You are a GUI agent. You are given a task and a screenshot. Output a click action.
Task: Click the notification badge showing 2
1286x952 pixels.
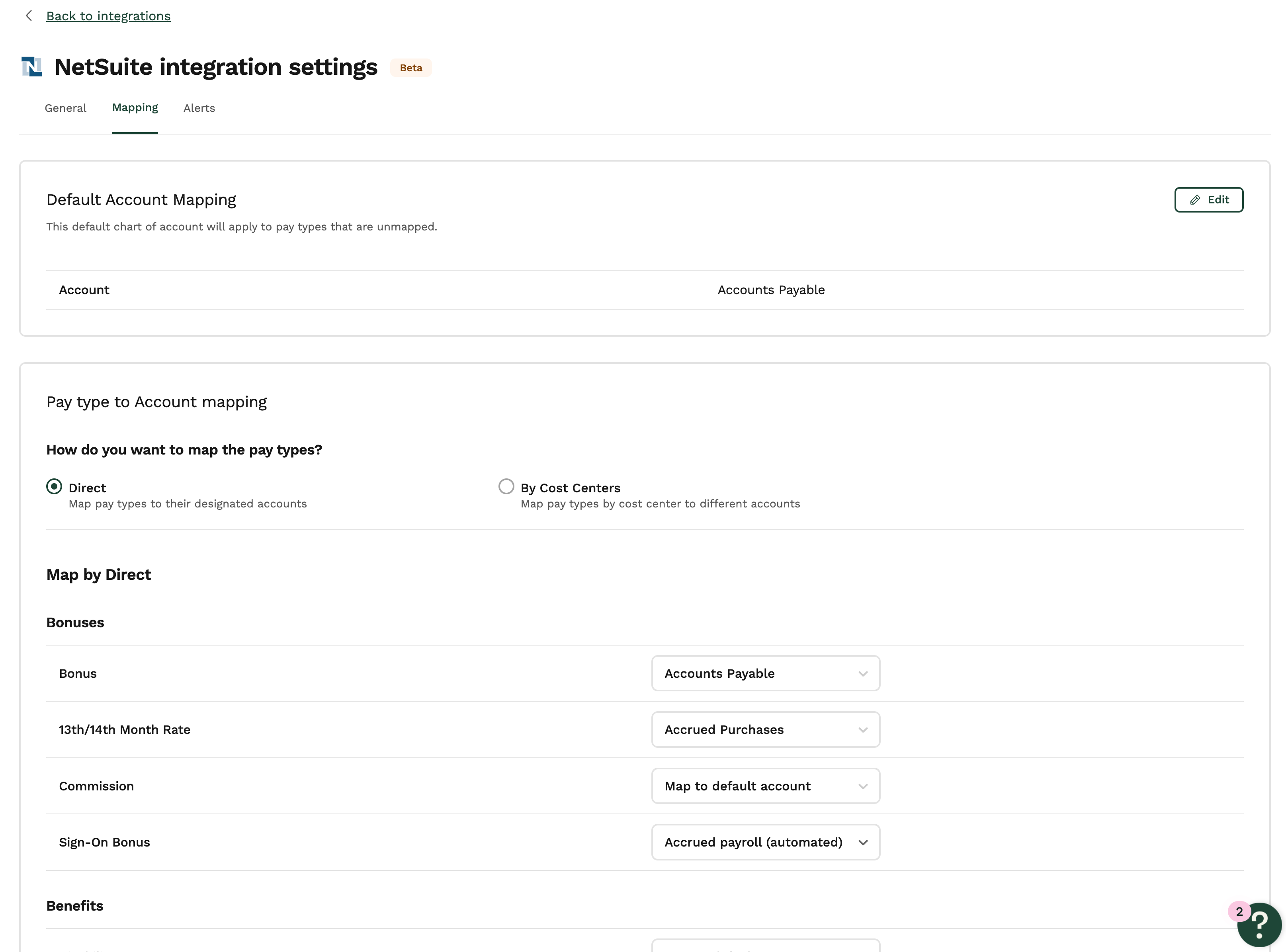point(1239,912)
